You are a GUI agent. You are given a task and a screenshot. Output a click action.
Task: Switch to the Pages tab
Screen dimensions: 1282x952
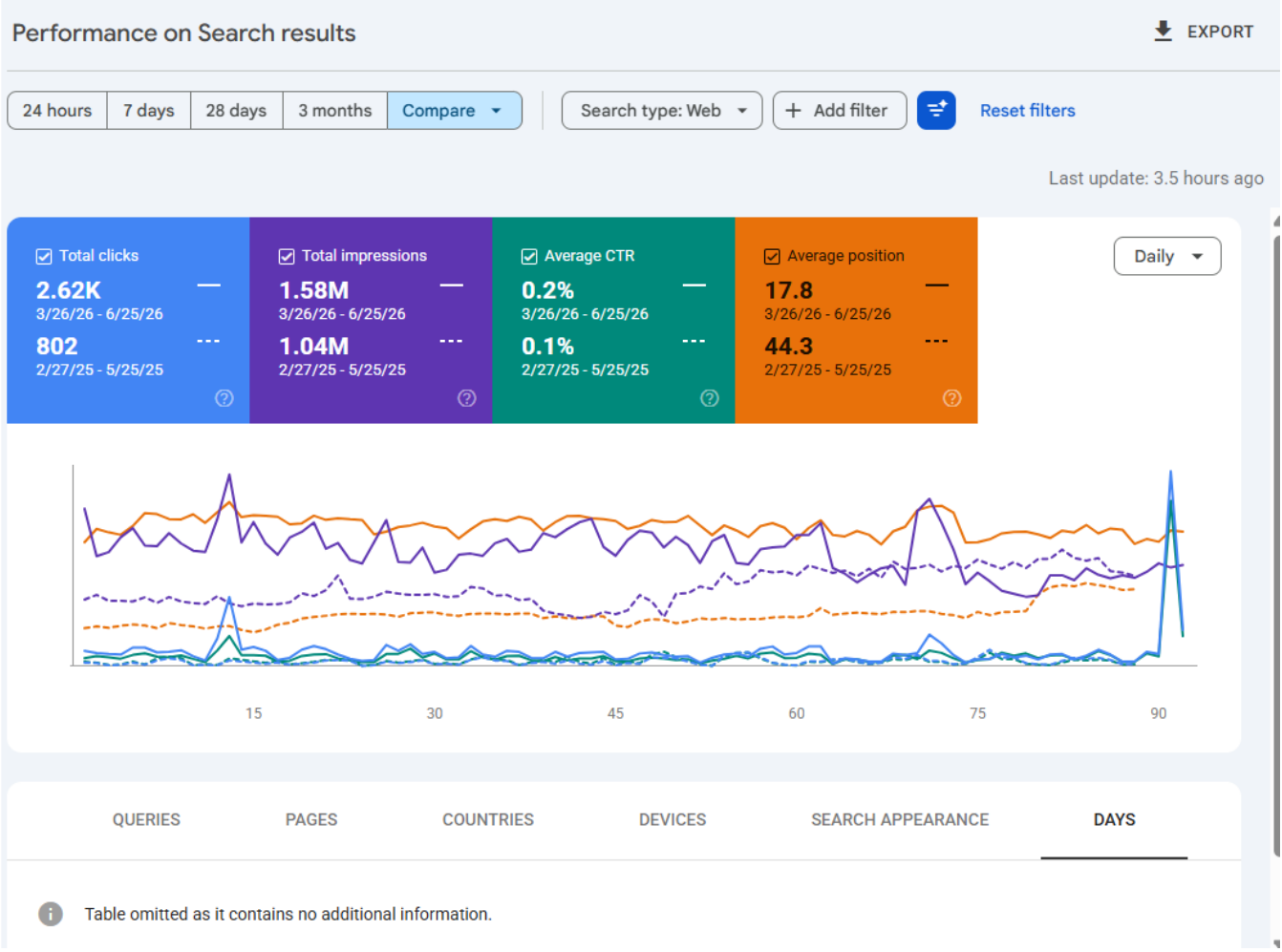click(311, 819)
